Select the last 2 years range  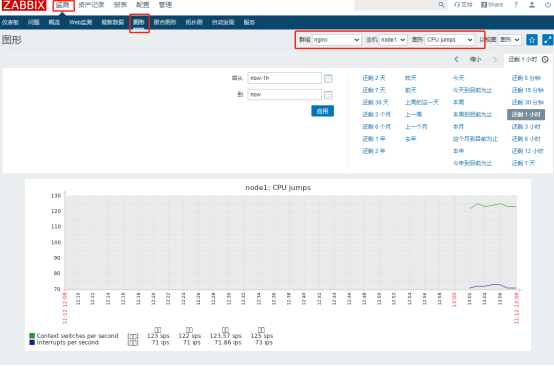[x=374, y=151]
